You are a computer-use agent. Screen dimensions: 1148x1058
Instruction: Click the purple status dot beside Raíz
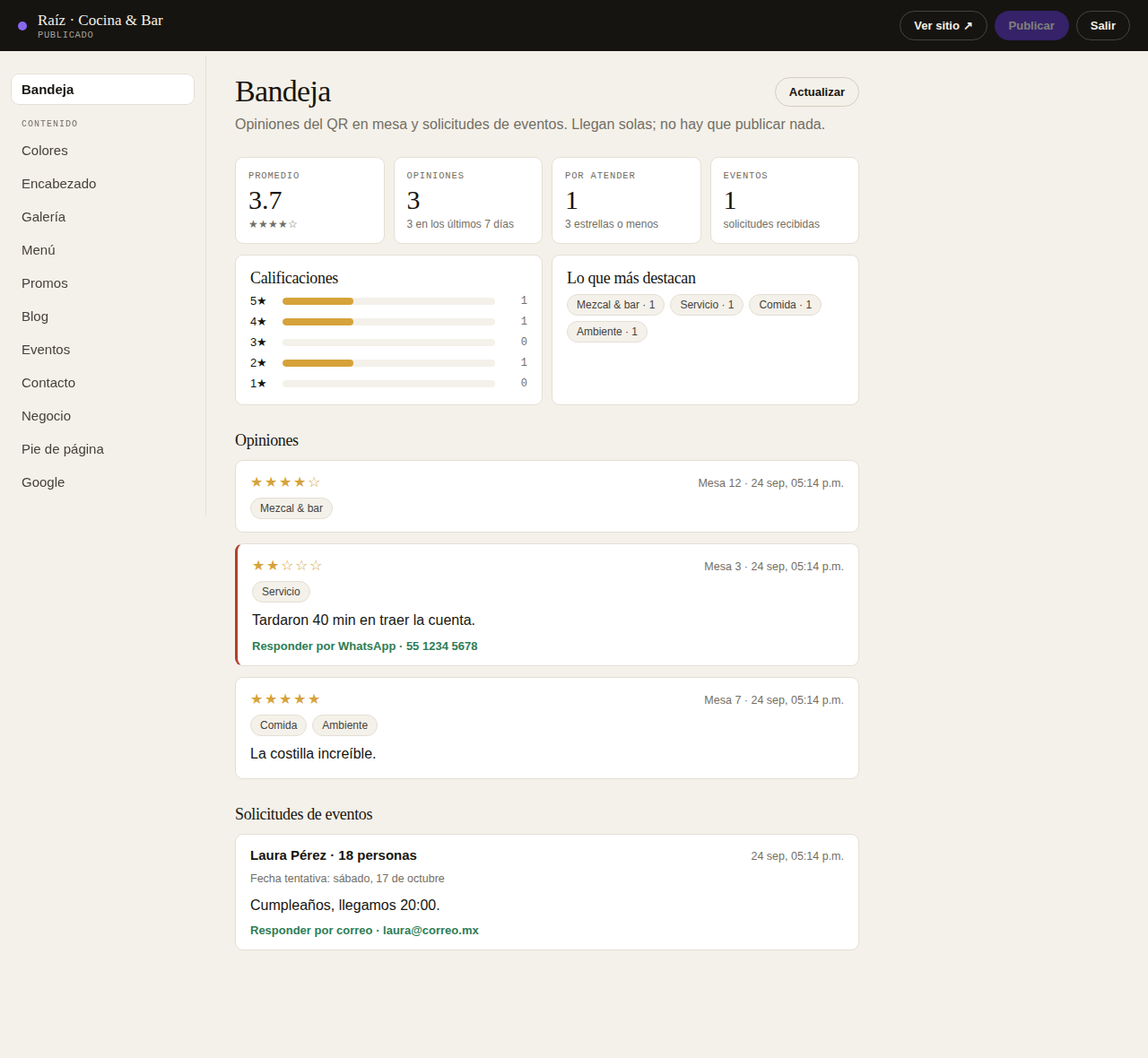[22, 26]
